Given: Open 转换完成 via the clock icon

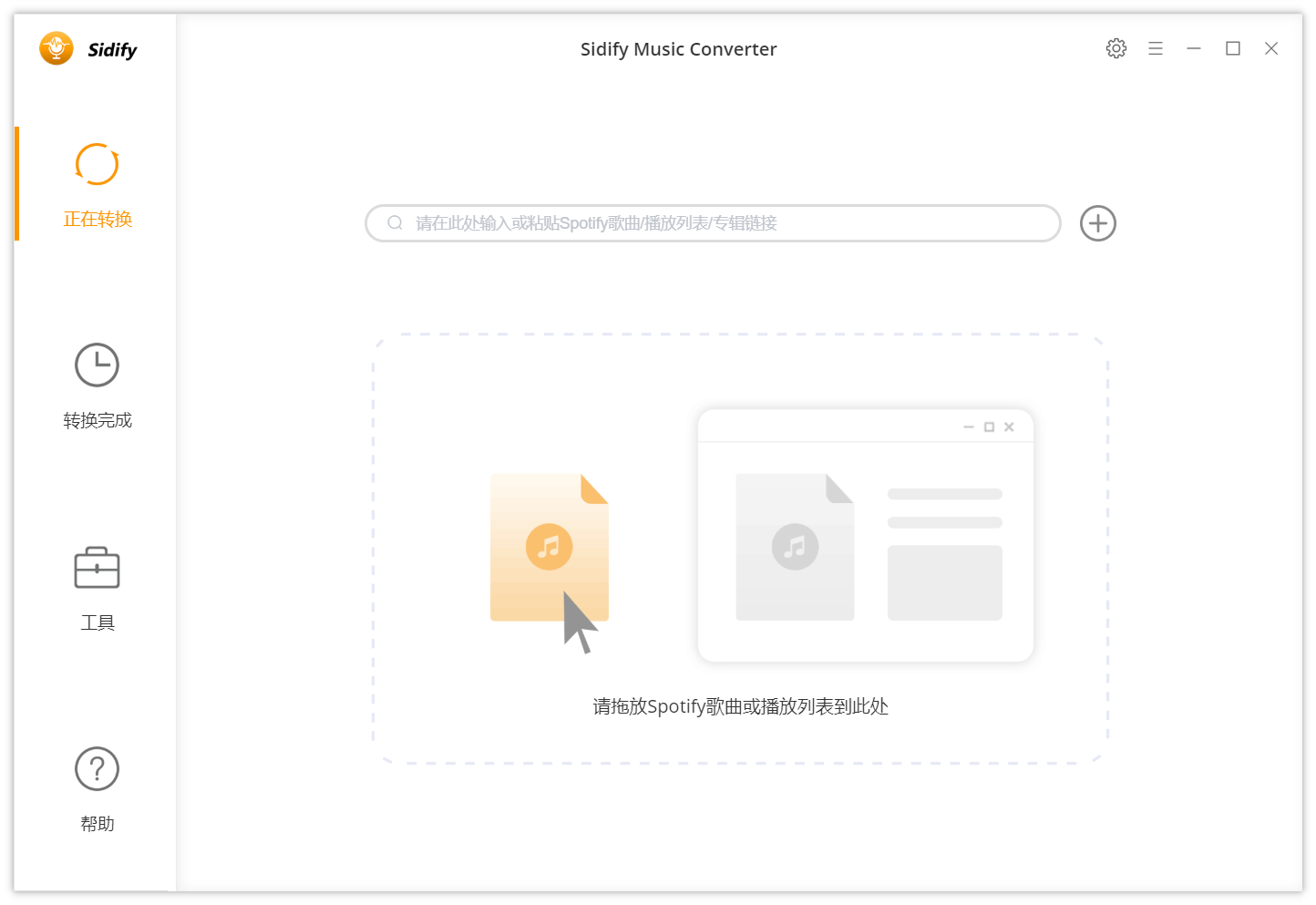Looking at the screenshot, I should pos(97,365).
